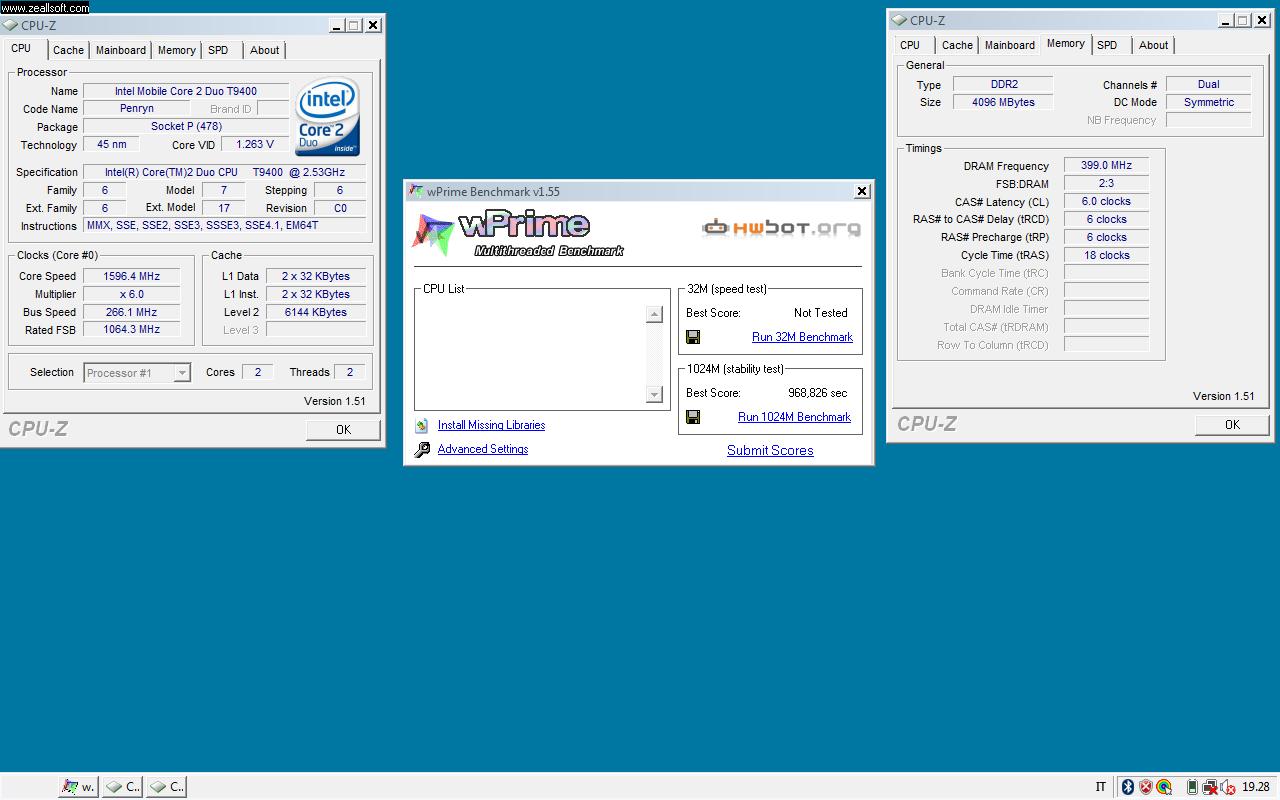Click the wPrime Multithreaded Benchmark logo
Screen dimensions: 1280x800
pos(518,234)
